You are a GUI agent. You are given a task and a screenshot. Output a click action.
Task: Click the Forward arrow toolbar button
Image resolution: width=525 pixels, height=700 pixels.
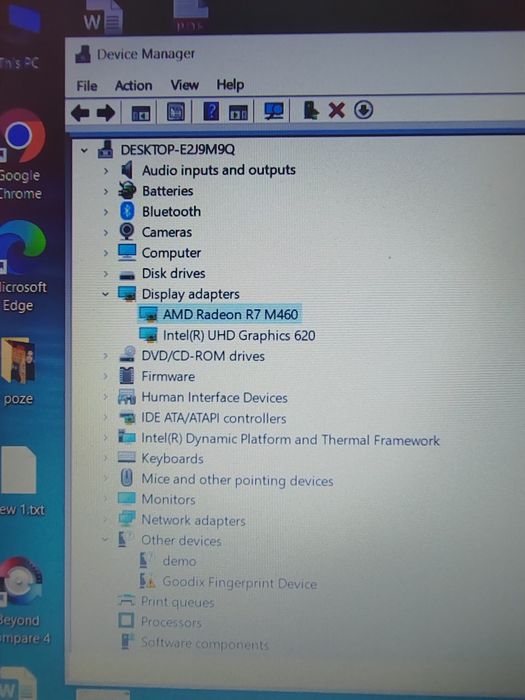tap(106, 112)
